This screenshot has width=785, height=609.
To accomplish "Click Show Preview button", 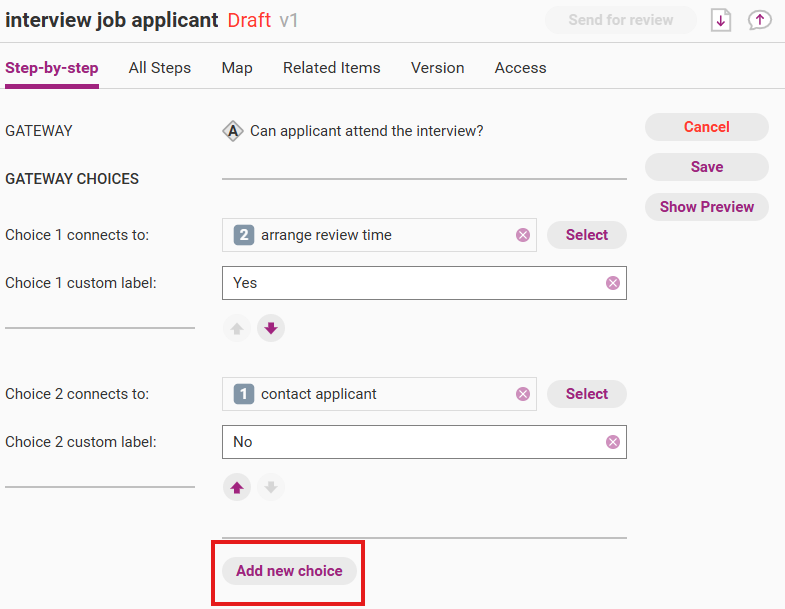I will click(x=707, y=207).
